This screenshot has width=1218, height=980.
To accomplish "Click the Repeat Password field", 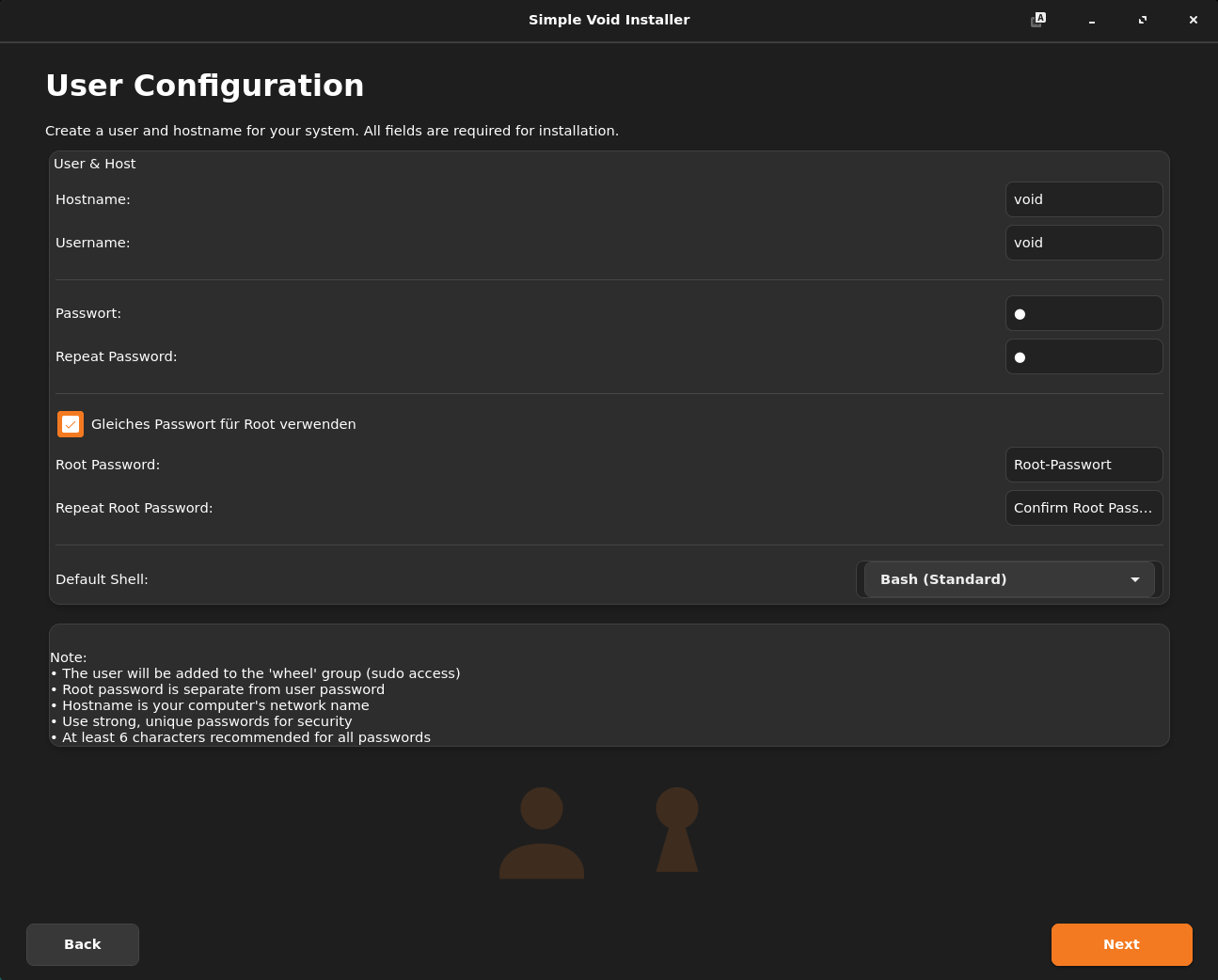I will pos(1084,356).
